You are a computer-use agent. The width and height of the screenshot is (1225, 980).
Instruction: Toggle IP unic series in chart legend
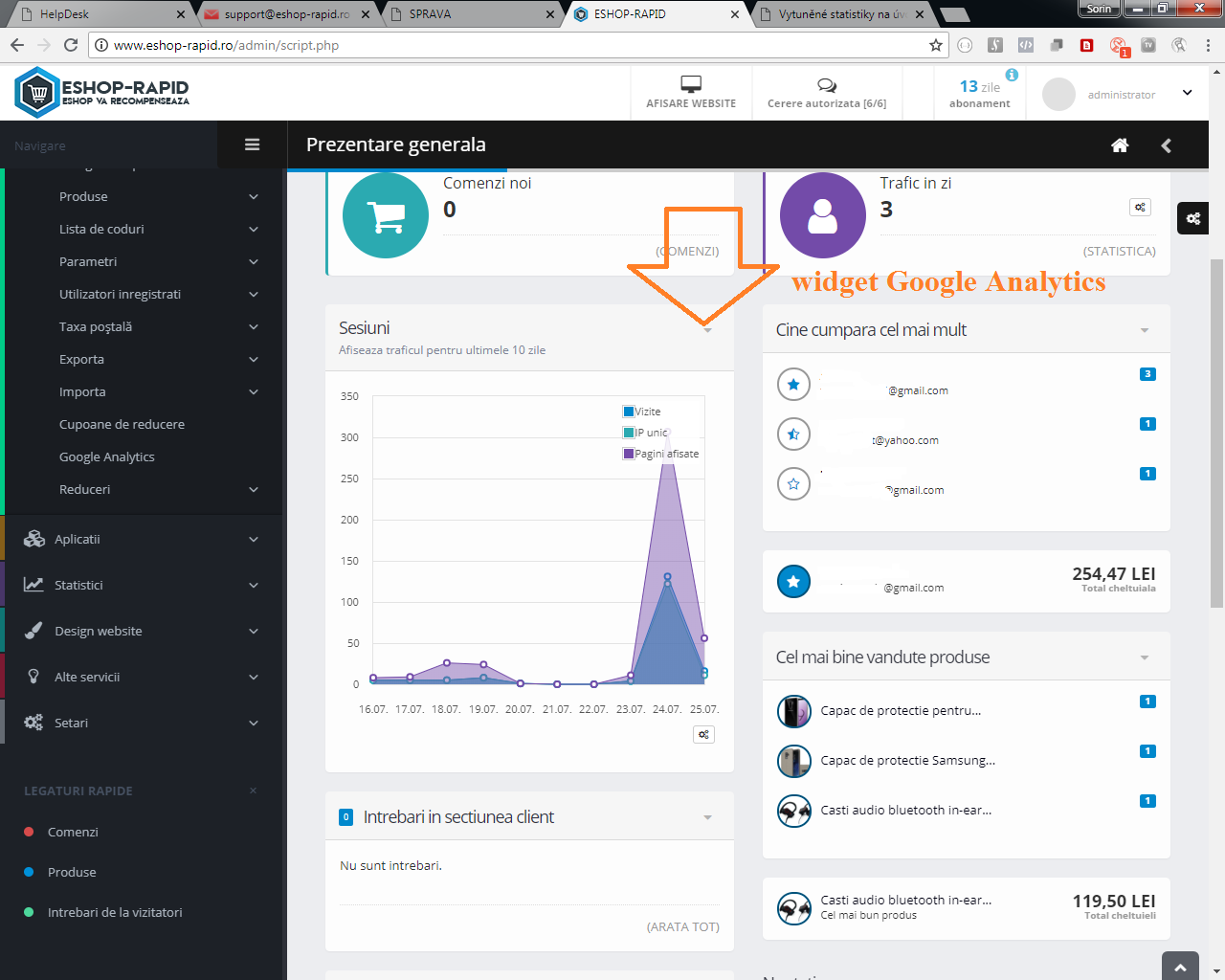pyautogui.click(x=646, y=433)
